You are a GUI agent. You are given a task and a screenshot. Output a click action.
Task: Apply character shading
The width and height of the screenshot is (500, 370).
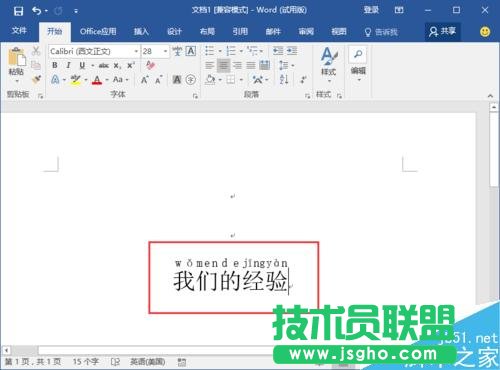tap(177, 80)
